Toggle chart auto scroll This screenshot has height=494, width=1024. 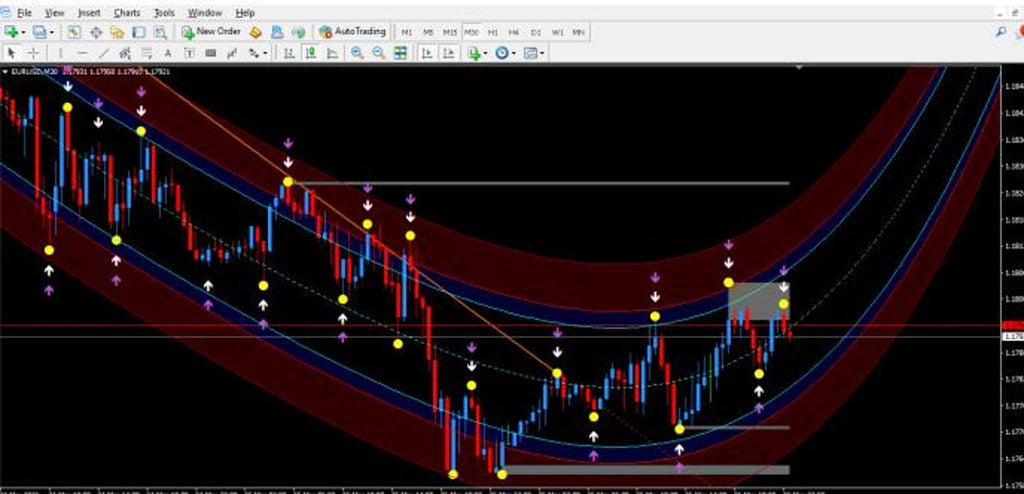click(425, 53)
